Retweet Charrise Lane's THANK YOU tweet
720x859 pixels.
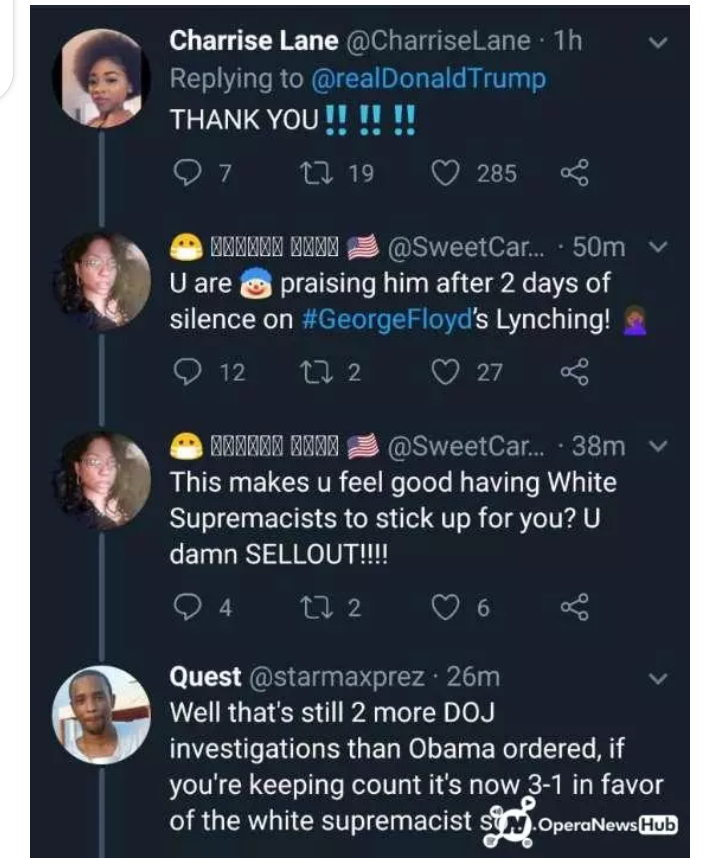[x=314, y=173]
